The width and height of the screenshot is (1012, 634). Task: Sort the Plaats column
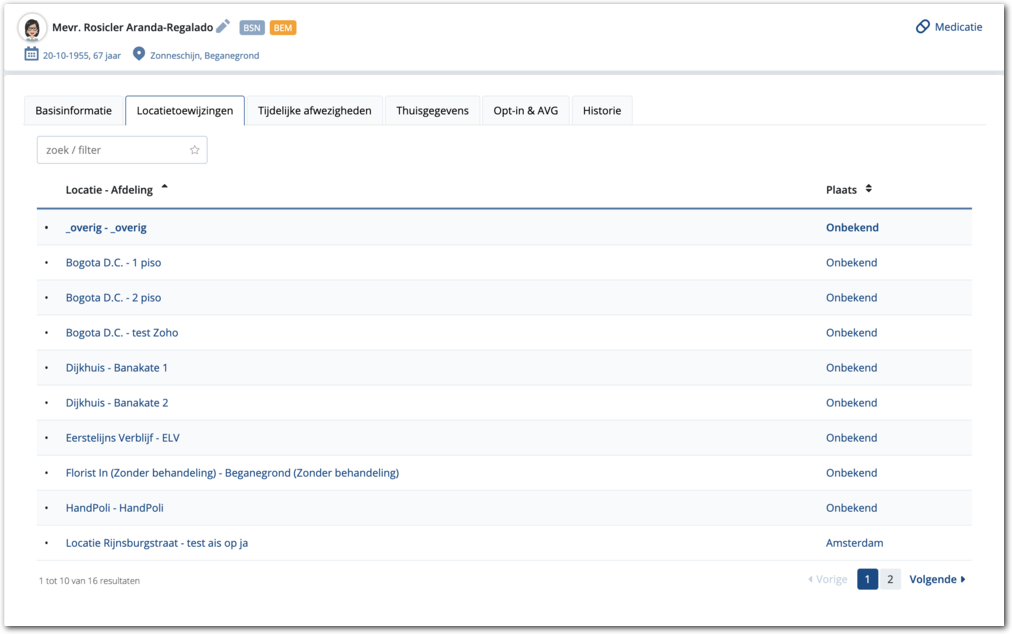[x=868, y=189]
